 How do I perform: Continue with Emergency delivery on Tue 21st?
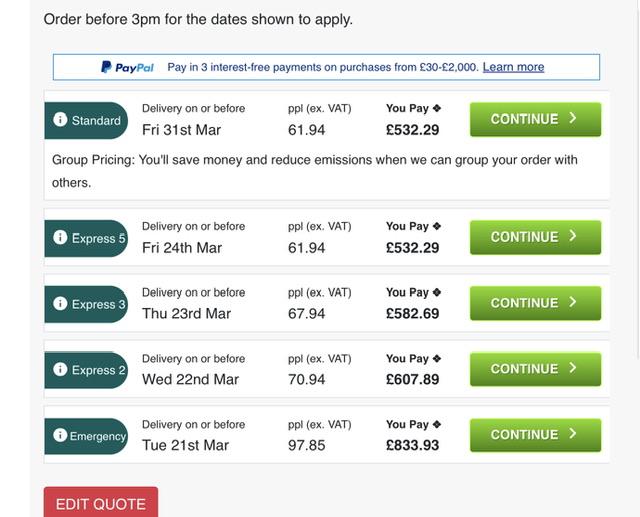(x=535, y=435)
